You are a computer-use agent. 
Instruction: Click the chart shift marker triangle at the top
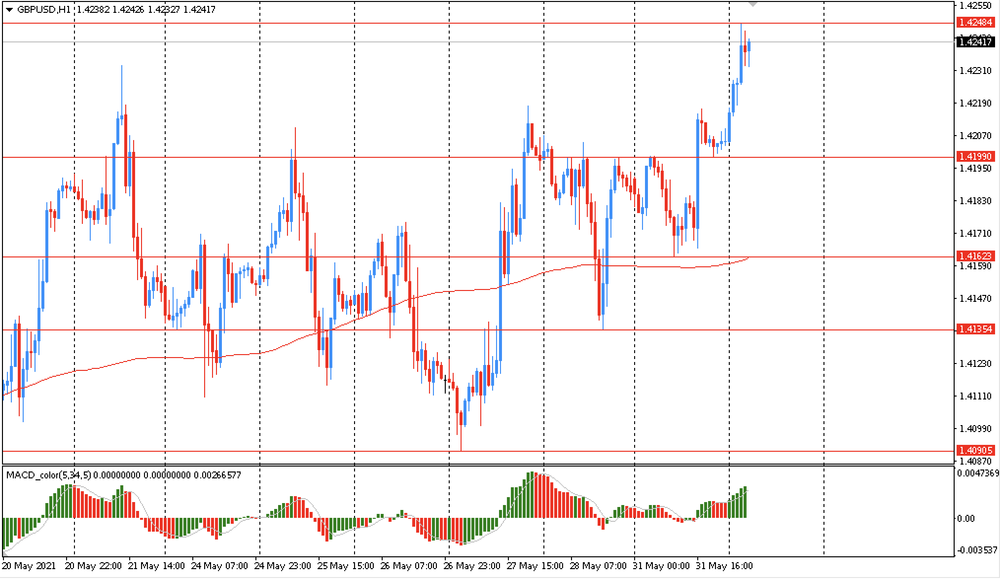[753, 4]
